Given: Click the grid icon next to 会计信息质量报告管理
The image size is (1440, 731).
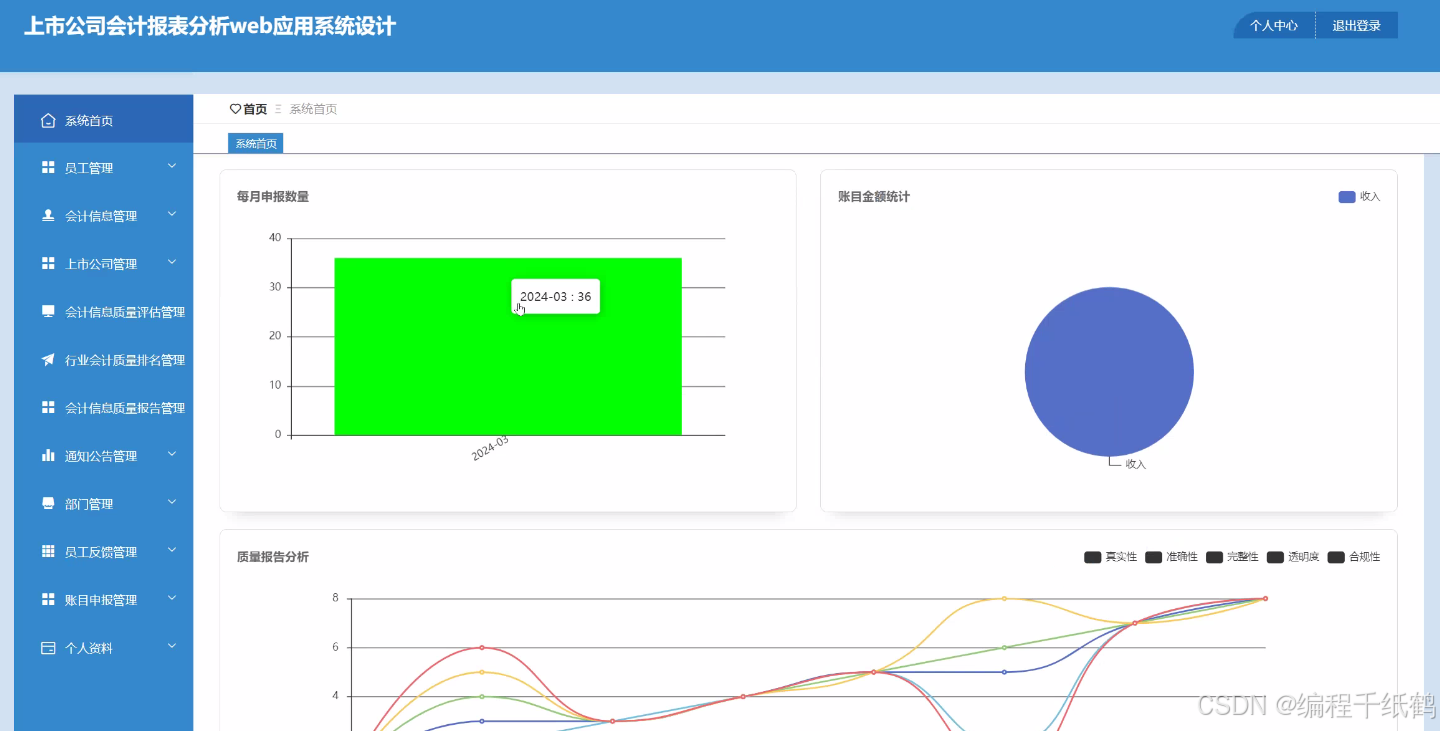Looking at the screenshot, I should coord(48,408).
